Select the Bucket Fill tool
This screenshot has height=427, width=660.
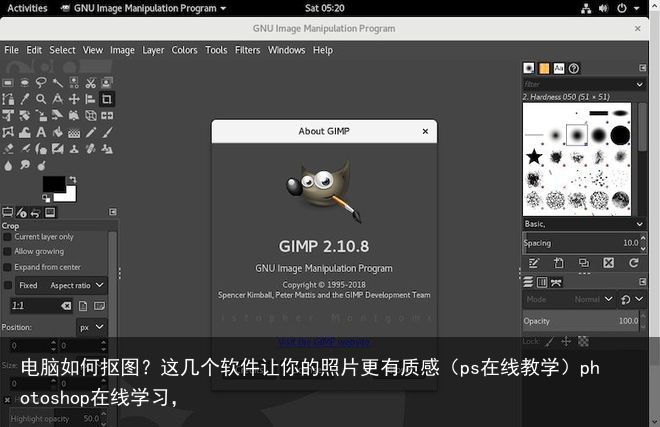tap(58, 133)
